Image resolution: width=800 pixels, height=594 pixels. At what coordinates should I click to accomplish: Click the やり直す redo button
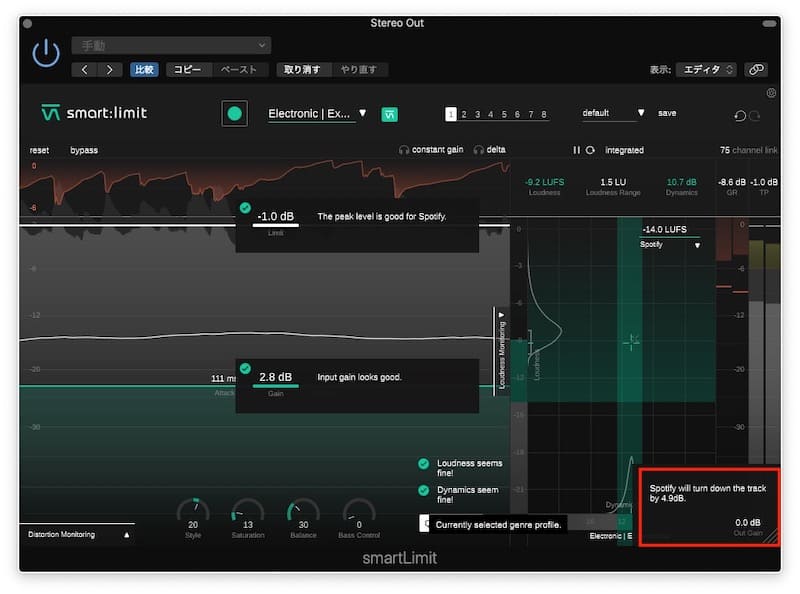(x=359, y=69)
